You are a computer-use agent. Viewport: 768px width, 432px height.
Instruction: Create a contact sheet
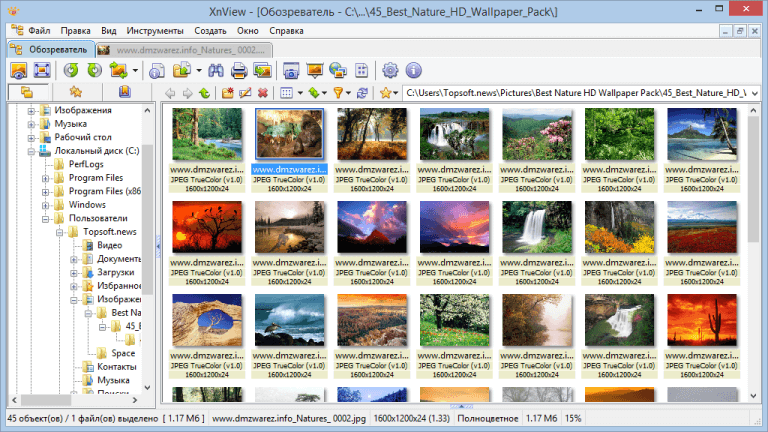point(361,71)
